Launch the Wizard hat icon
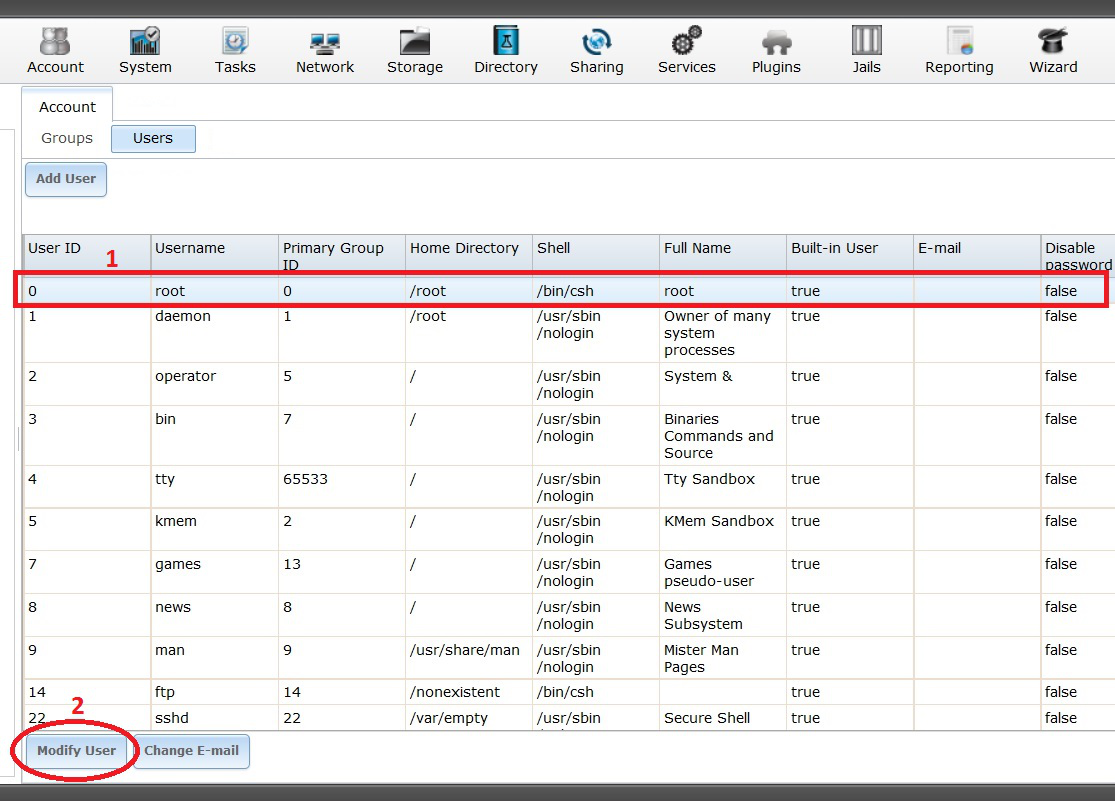Screen dimensions: 1115x801 pyautogui.click(x=1053, y=50)
